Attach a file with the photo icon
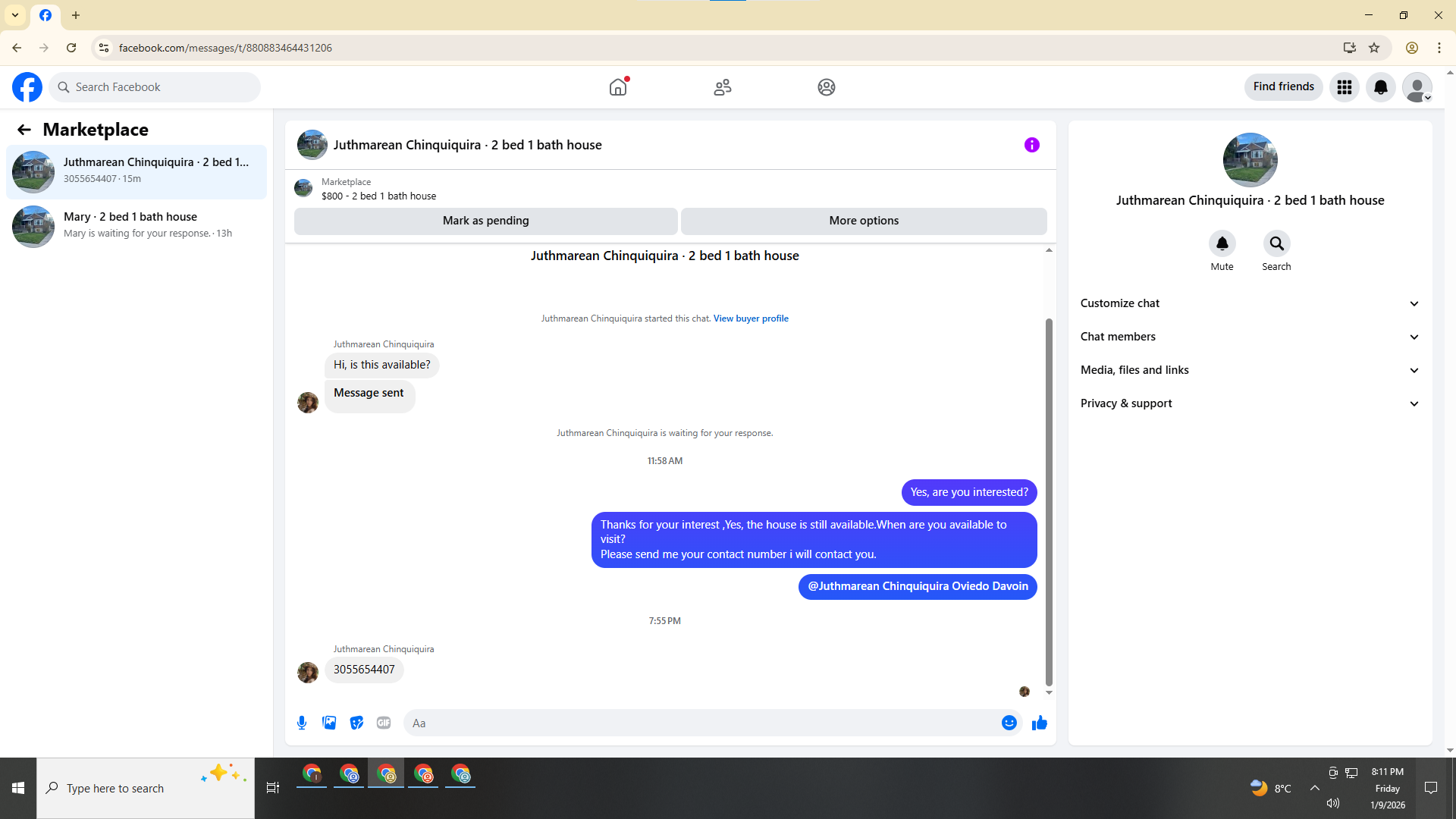The height and width of the screenshot is (819, 1456). (329, 723)
